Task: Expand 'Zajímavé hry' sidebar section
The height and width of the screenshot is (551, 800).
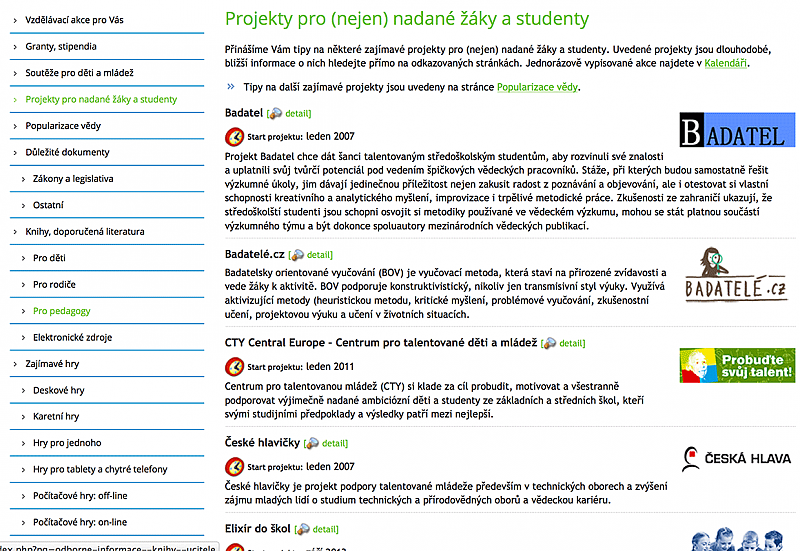Action: tap(58, 364)
